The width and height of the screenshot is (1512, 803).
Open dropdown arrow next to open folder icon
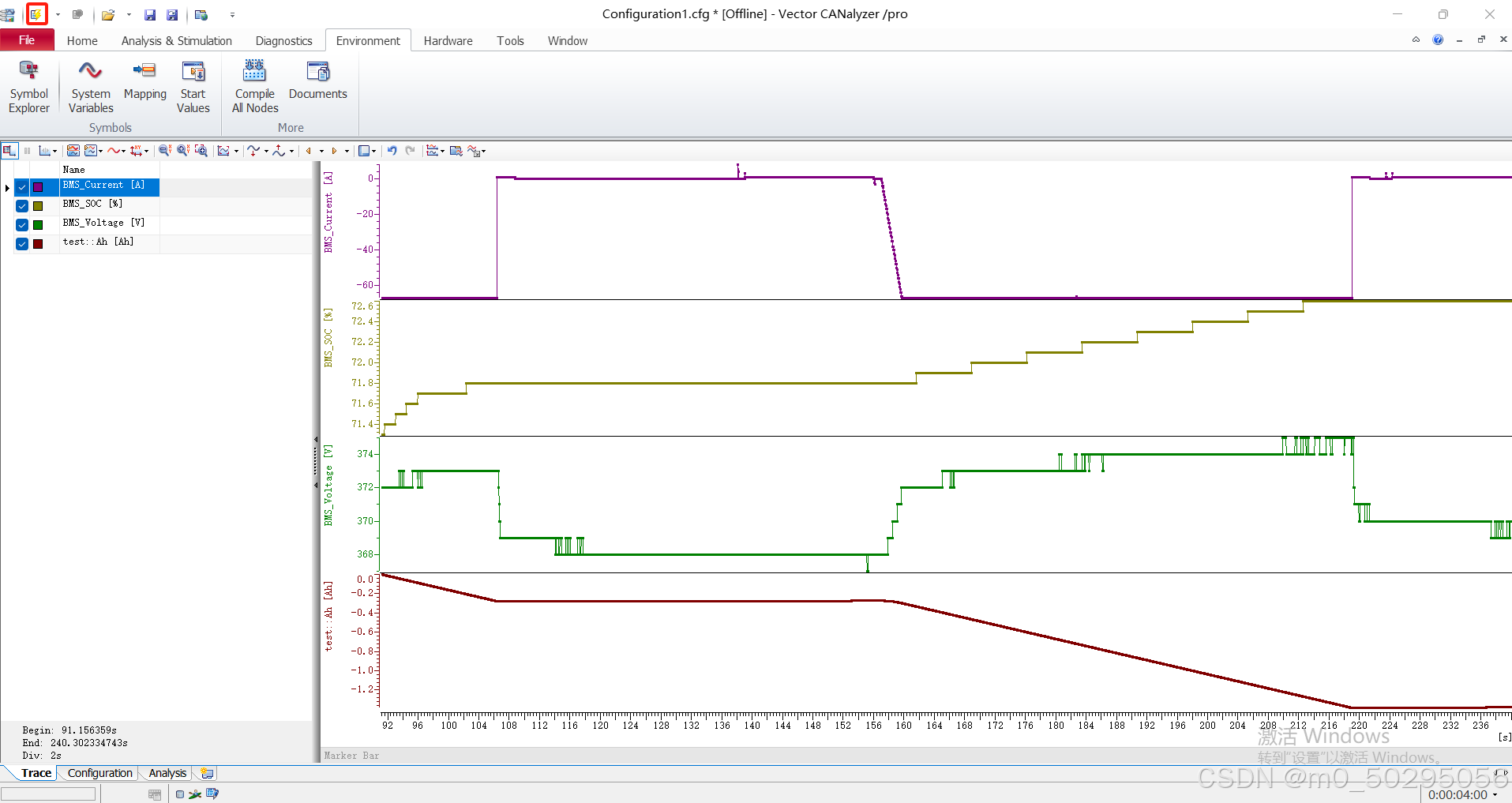[x=129, y=14]
